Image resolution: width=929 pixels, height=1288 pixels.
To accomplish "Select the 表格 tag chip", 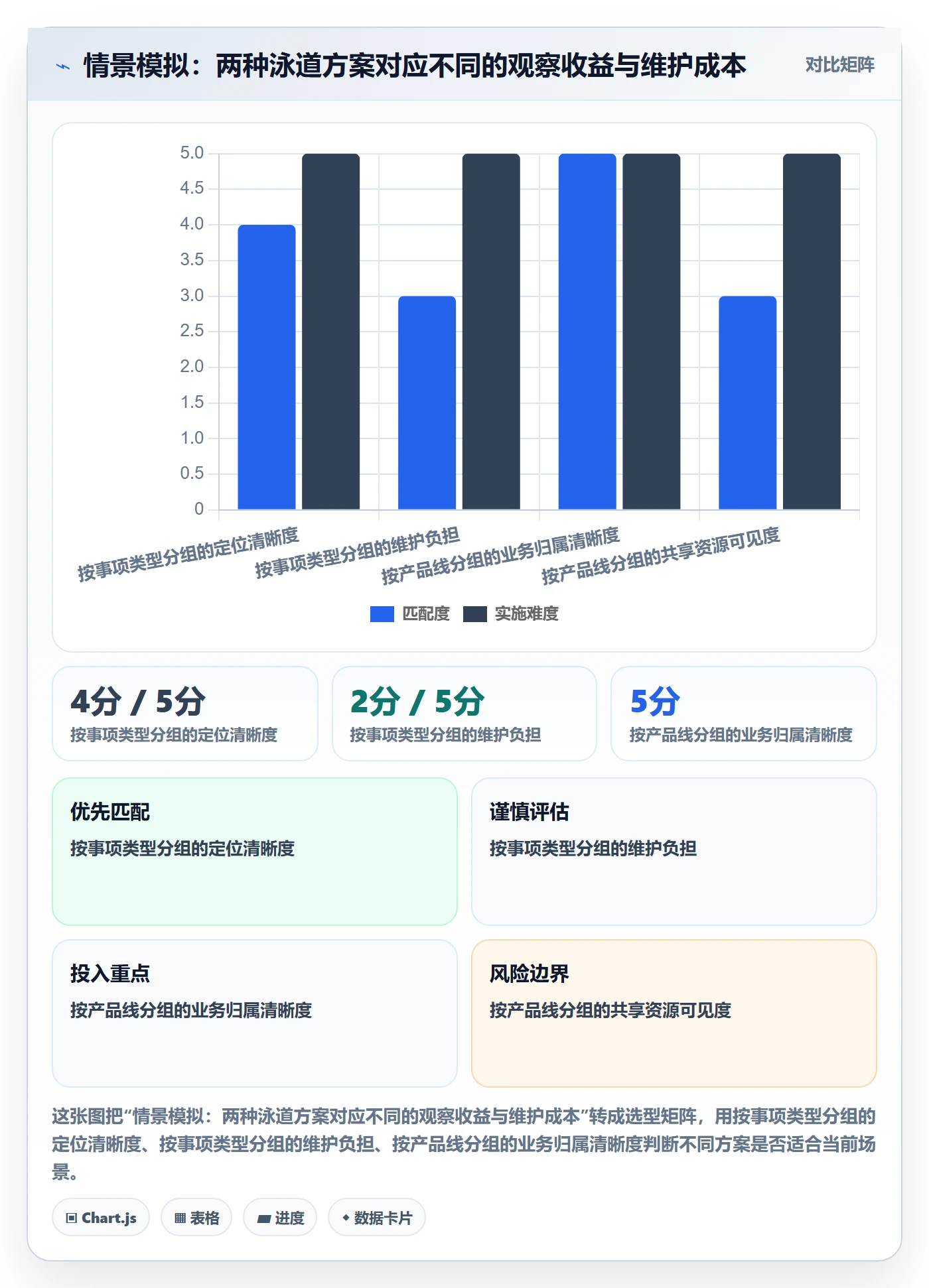I will (x=196, y=1217).
